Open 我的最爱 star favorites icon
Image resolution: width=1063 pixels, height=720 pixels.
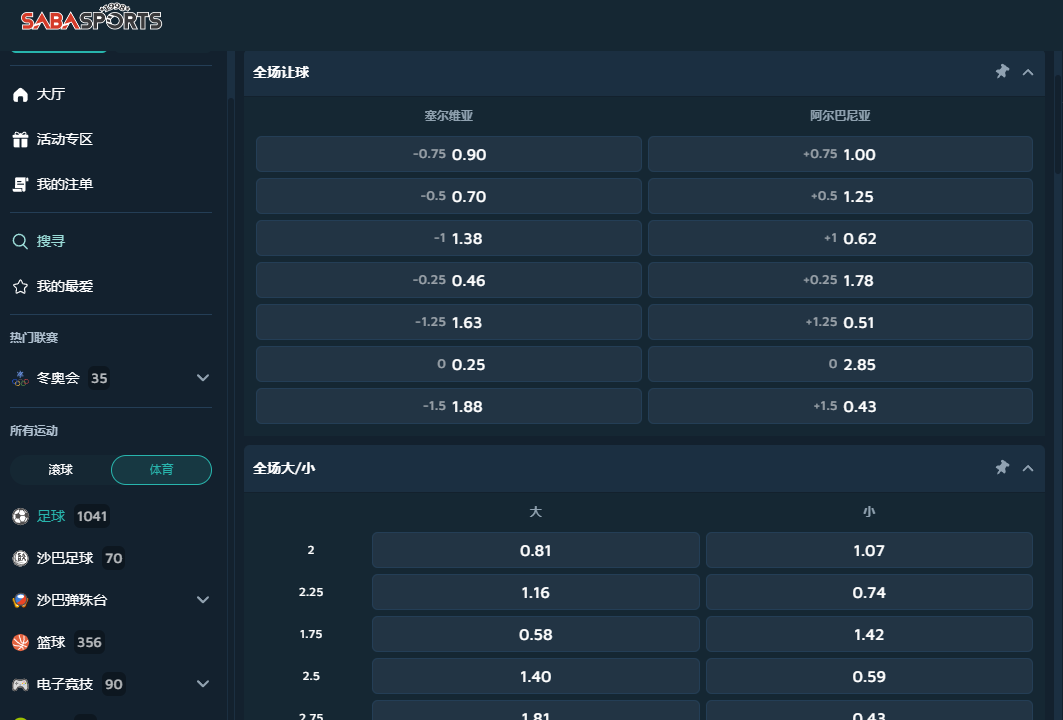tap(20, 287)
